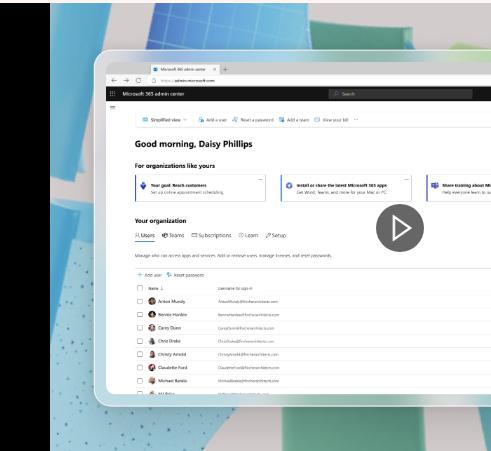Switch to the Teams tab
The width and height of the screenshot is (491, 451).
[x=173, y=235]
